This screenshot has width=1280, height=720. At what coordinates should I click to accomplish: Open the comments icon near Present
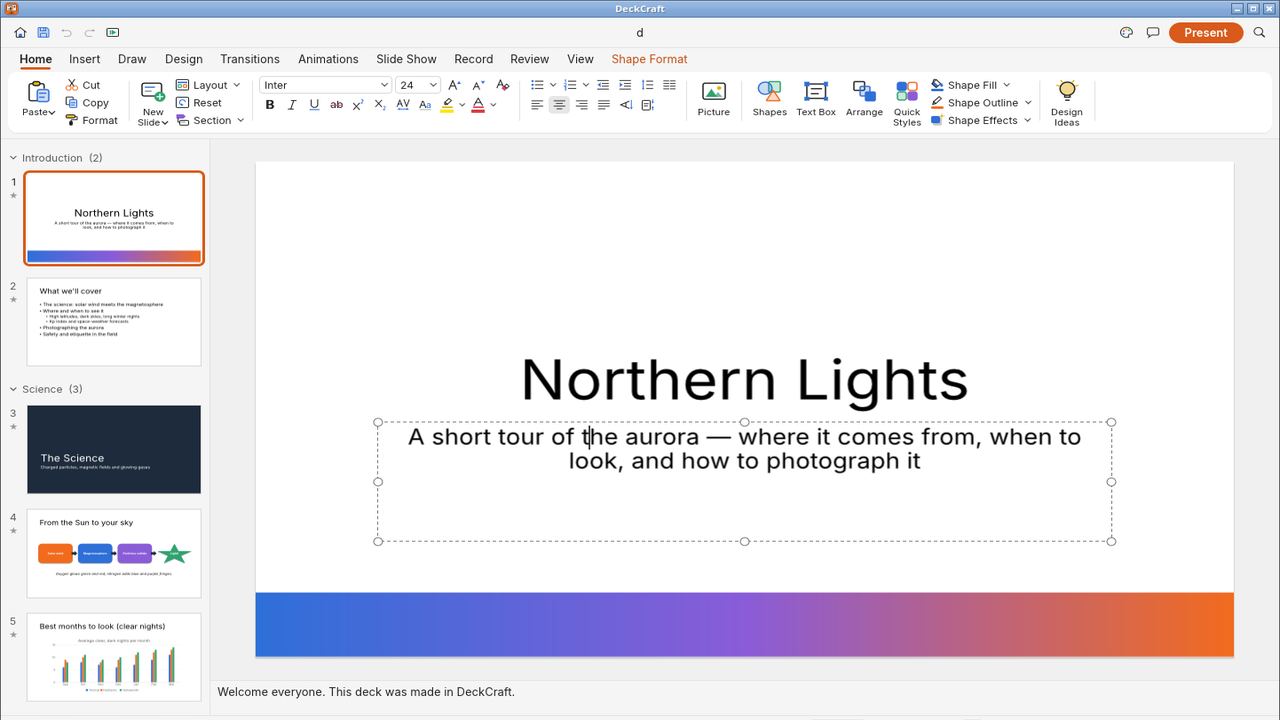(x=1153, y=33)
